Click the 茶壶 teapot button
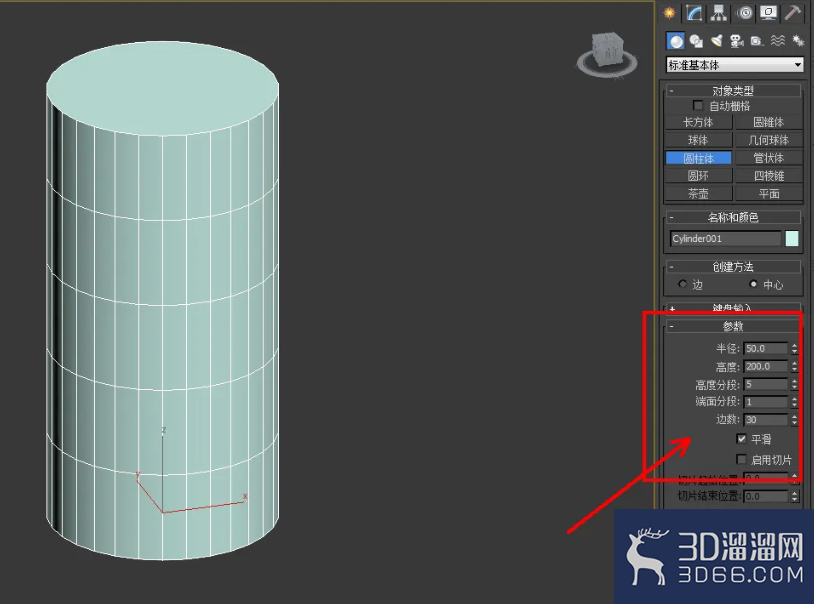814x604 pixels. tap(698, 193)
